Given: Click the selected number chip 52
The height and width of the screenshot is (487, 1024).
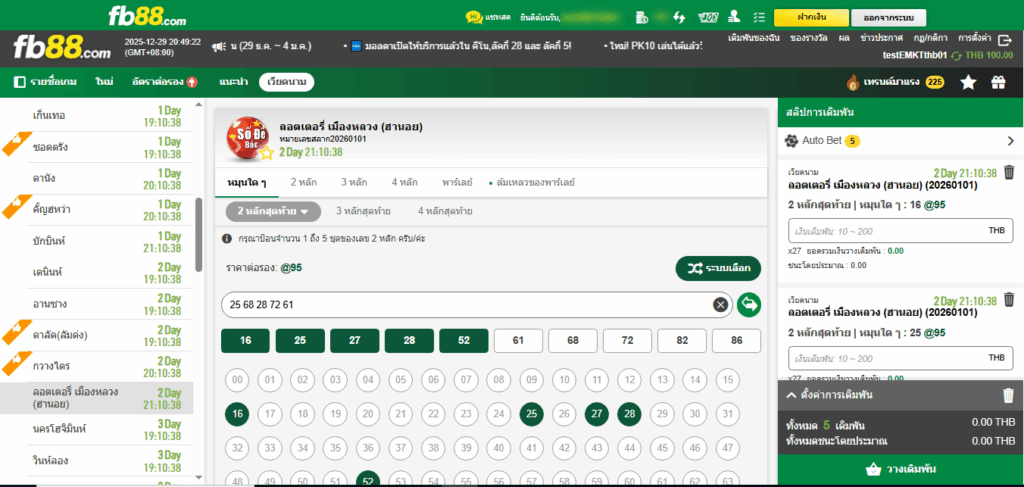Looking at the screenshot, I should tap(464, 341).
